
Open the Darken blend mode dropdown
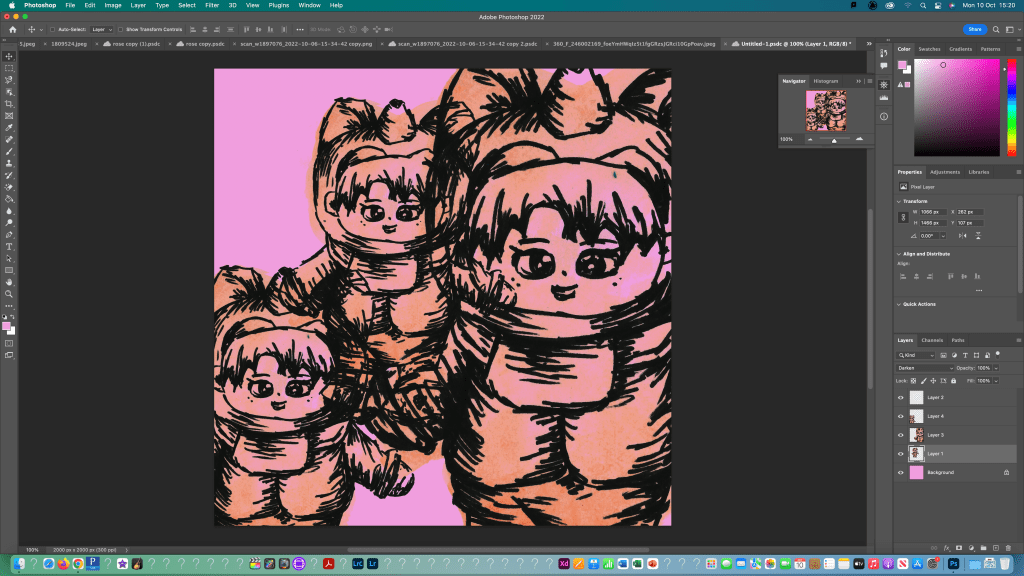(x=924, y=368)
